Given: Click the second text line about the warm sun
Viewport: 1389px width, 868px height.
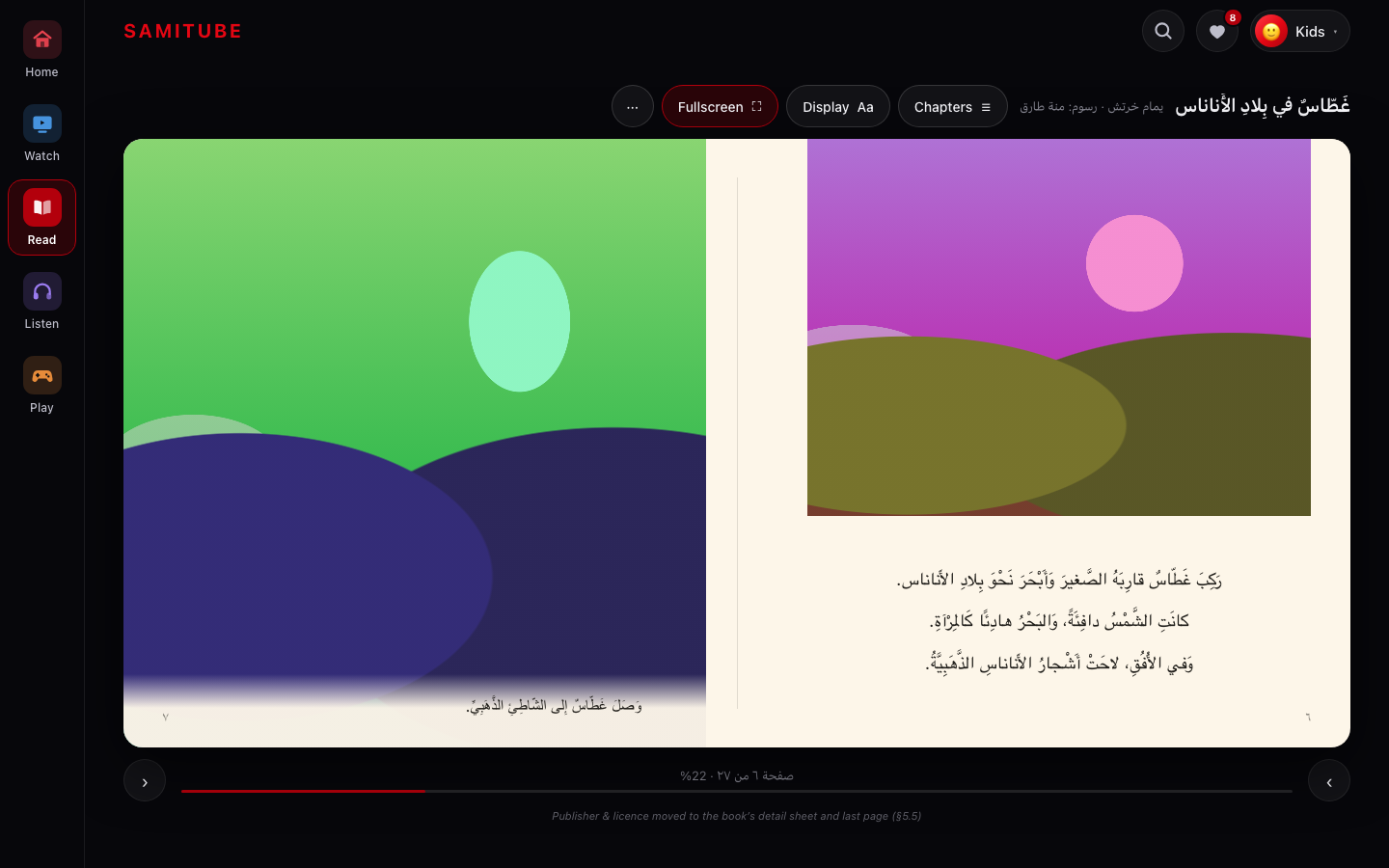Looking at the screenshot, I should point(1059,620).
